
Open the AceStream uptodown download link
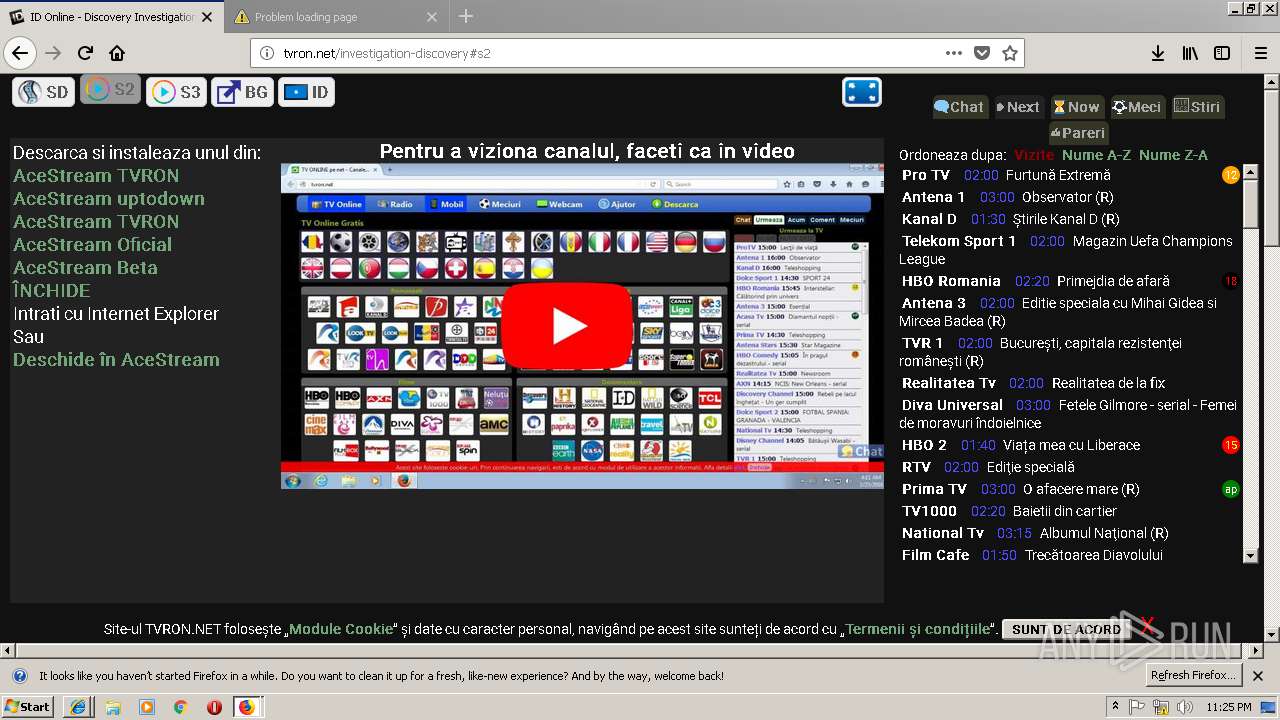pos(109,199)
